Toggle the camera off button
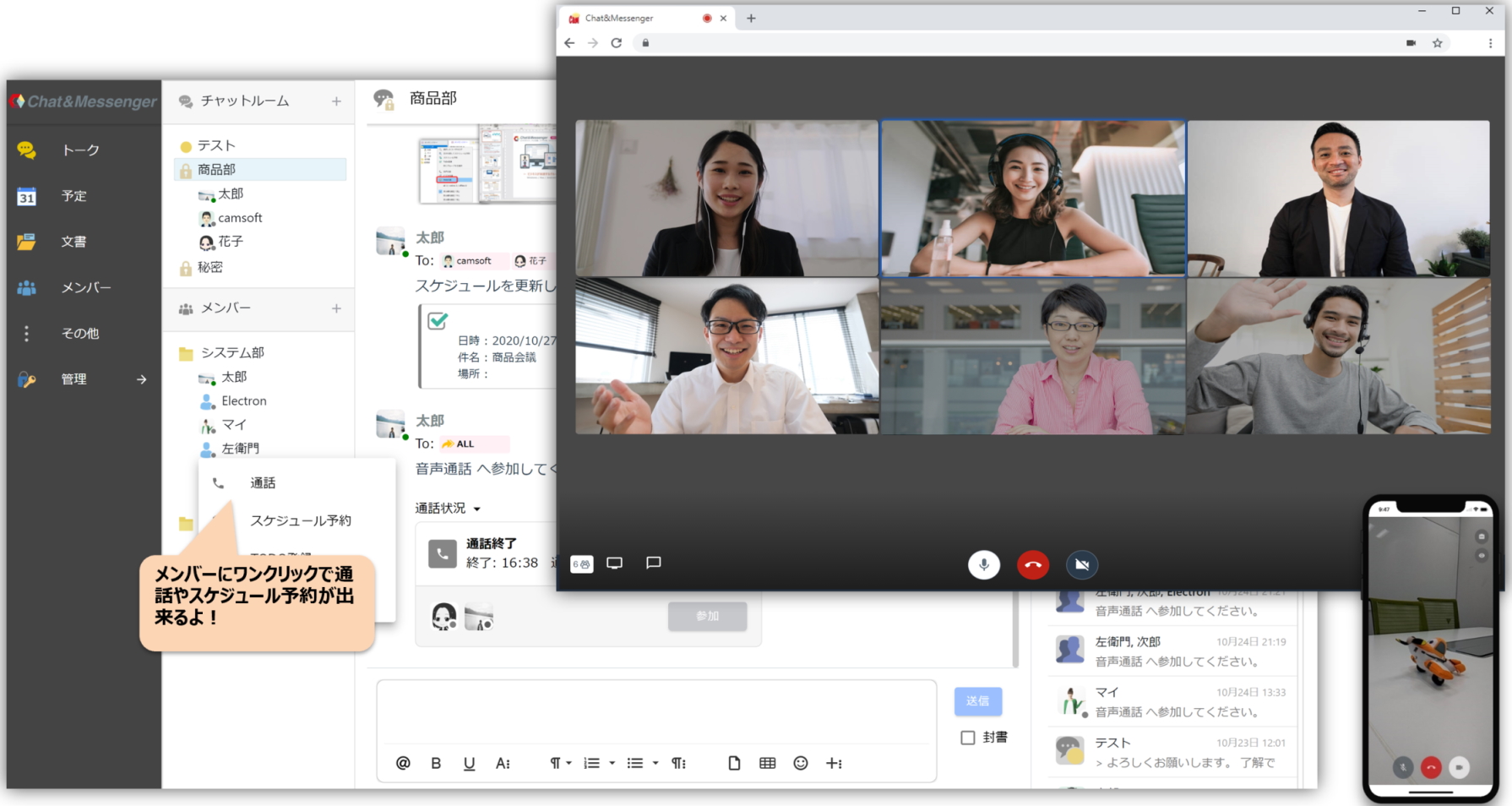The height and width of the screenshot is (806, 1512). point(1082,564)
